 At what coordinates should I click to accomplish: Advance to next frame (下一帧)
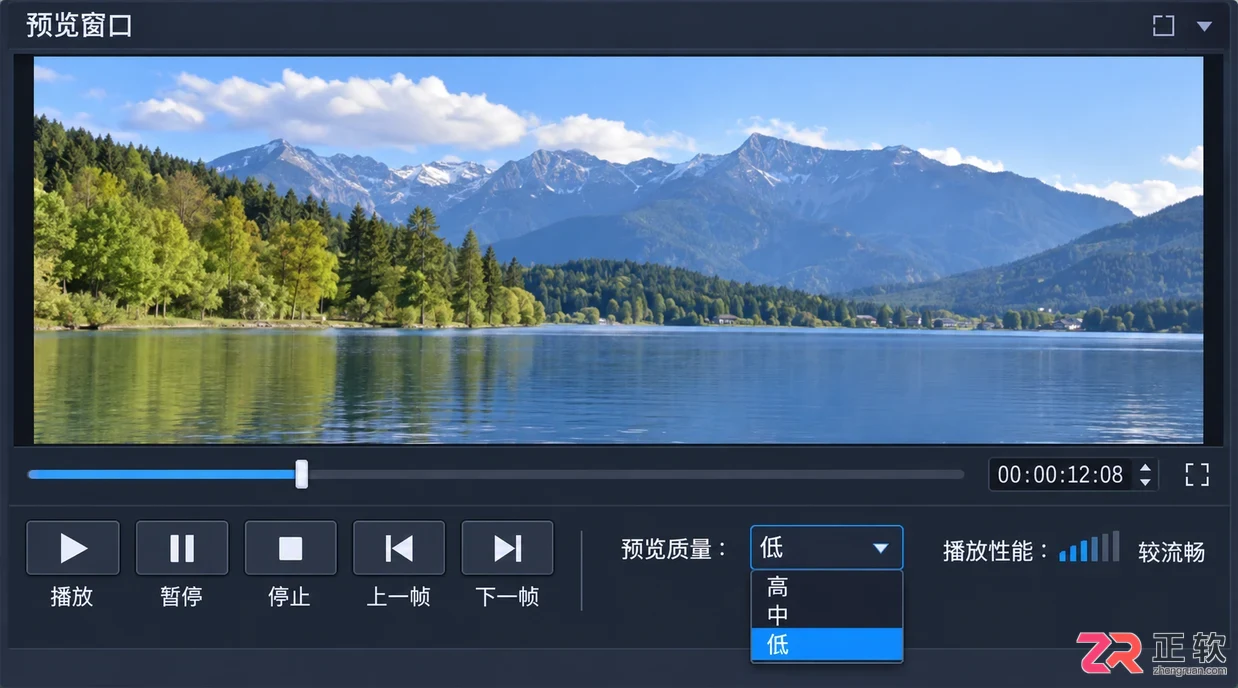click(507, 548)
